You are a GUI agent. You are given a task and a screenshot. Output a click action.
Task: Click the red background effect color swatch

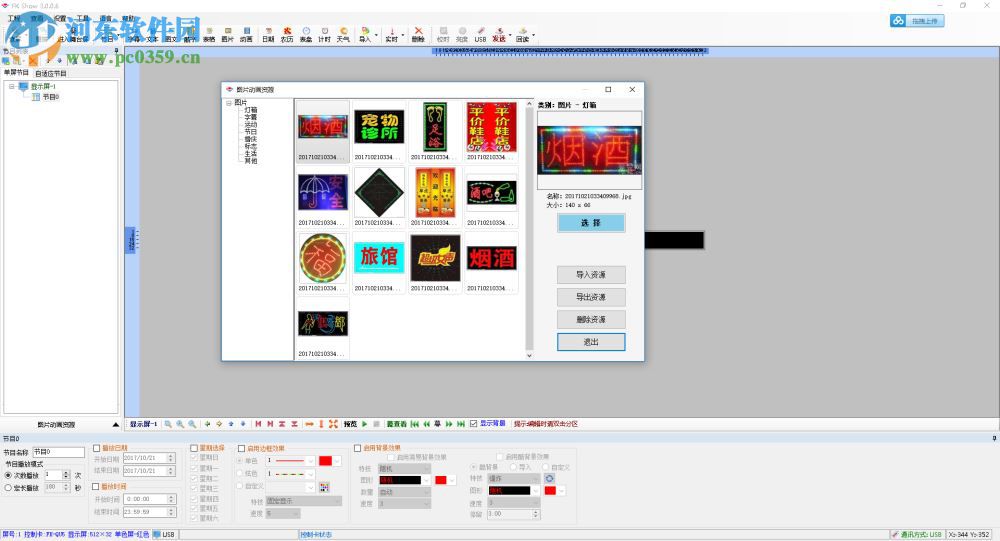coord(441,480)
